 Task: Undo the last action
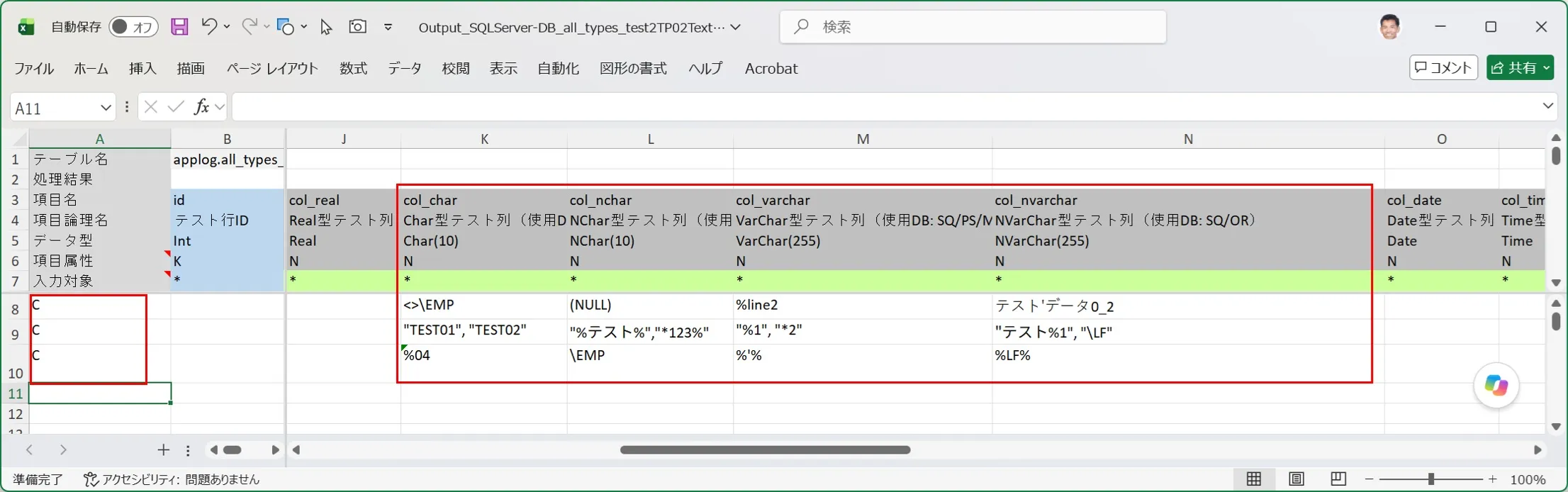pyautogui.click(x=208, y=26)
